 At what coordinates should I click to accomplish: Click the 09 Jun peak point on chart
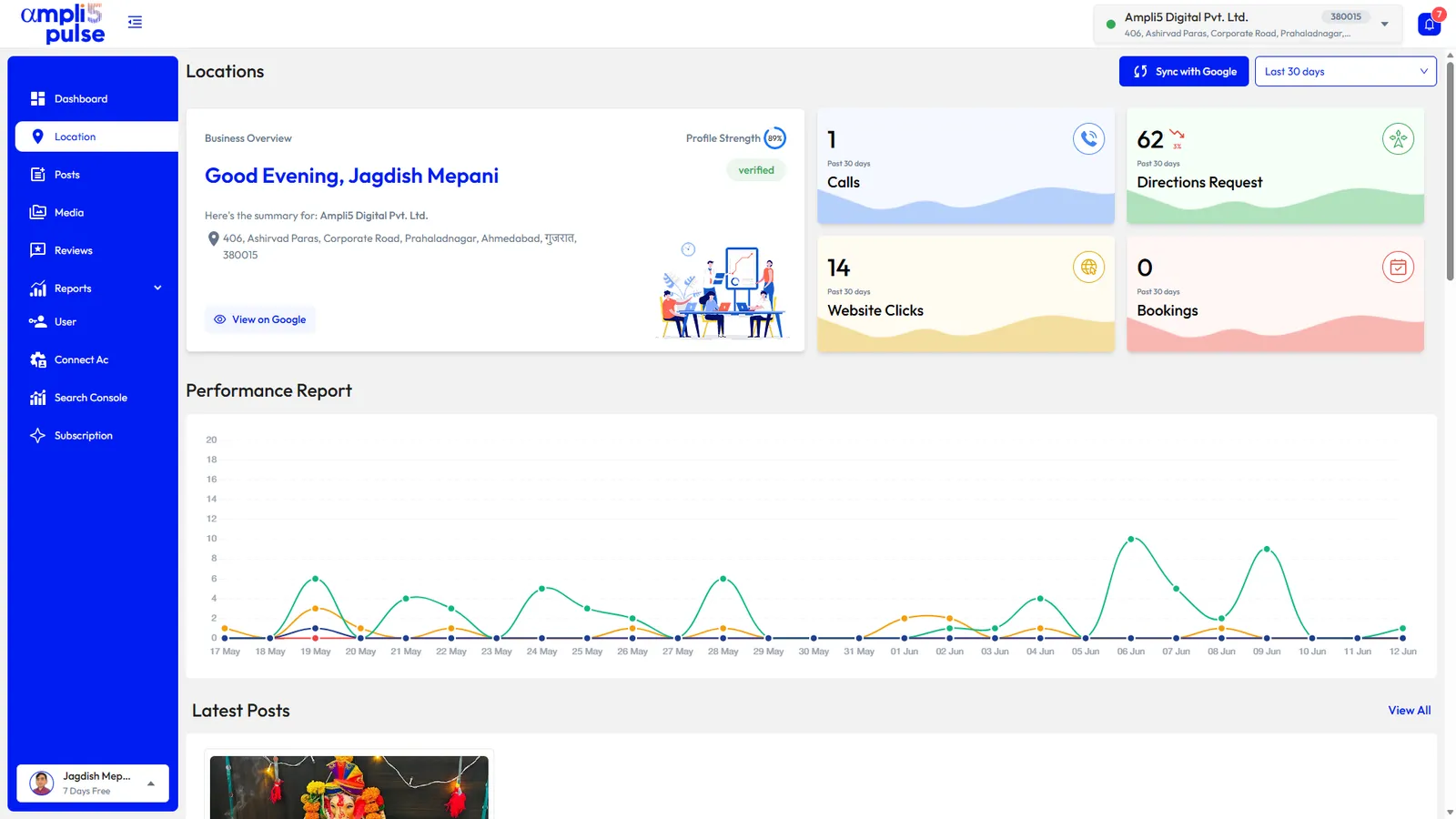point(1267,549)
